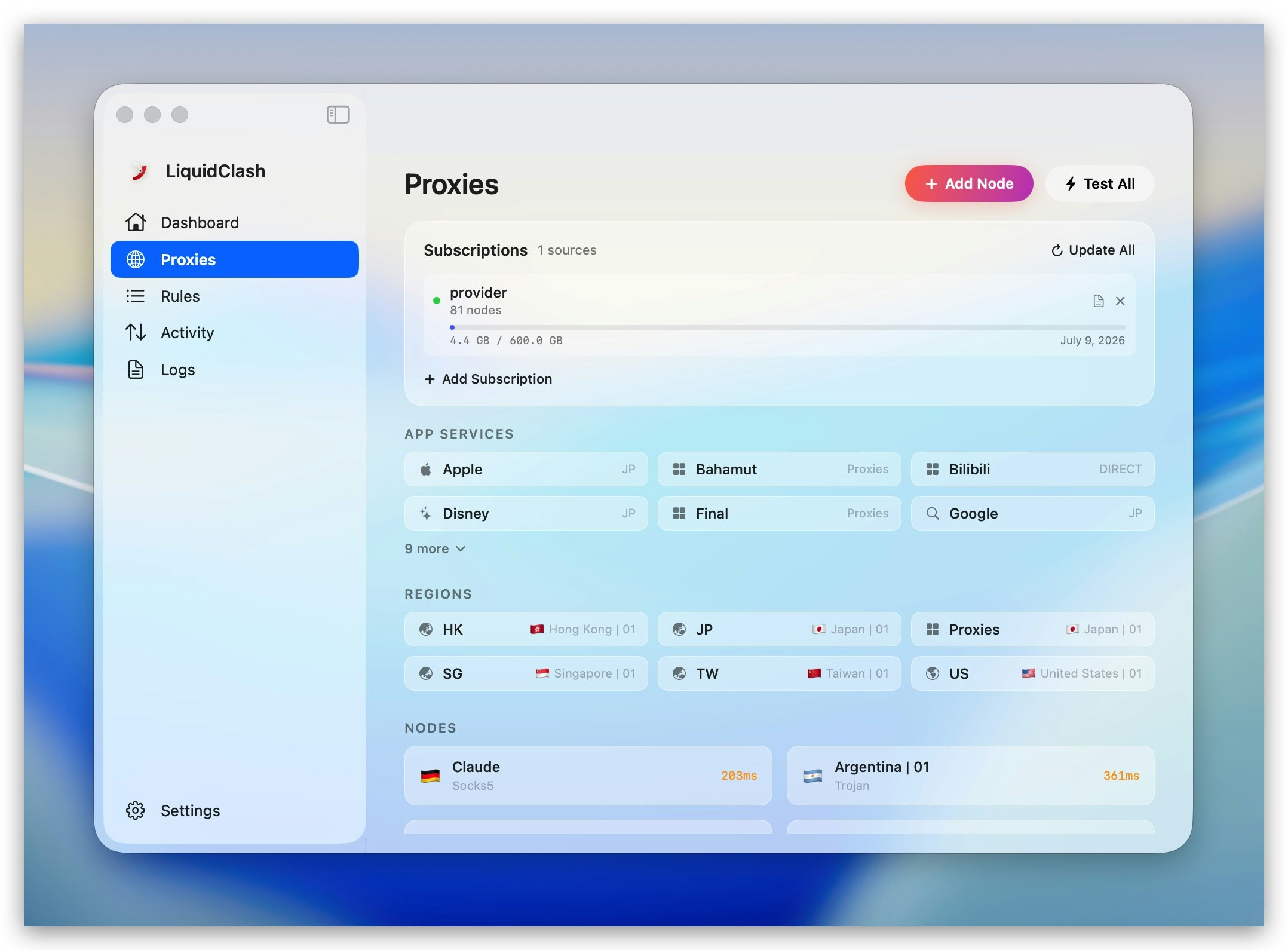Remove the provider subscription with X
This screenshot has height=950, width=1288.
tap(1120, 301)
